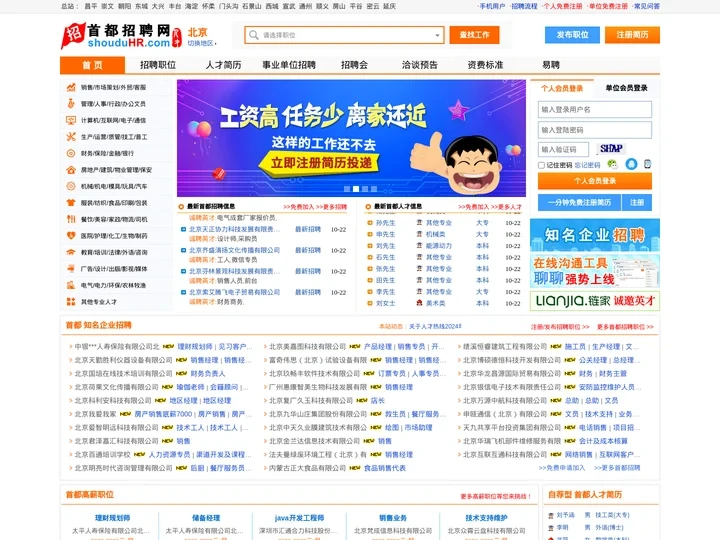Open the 知名企业招聘 banner

(x=595, y=235)
